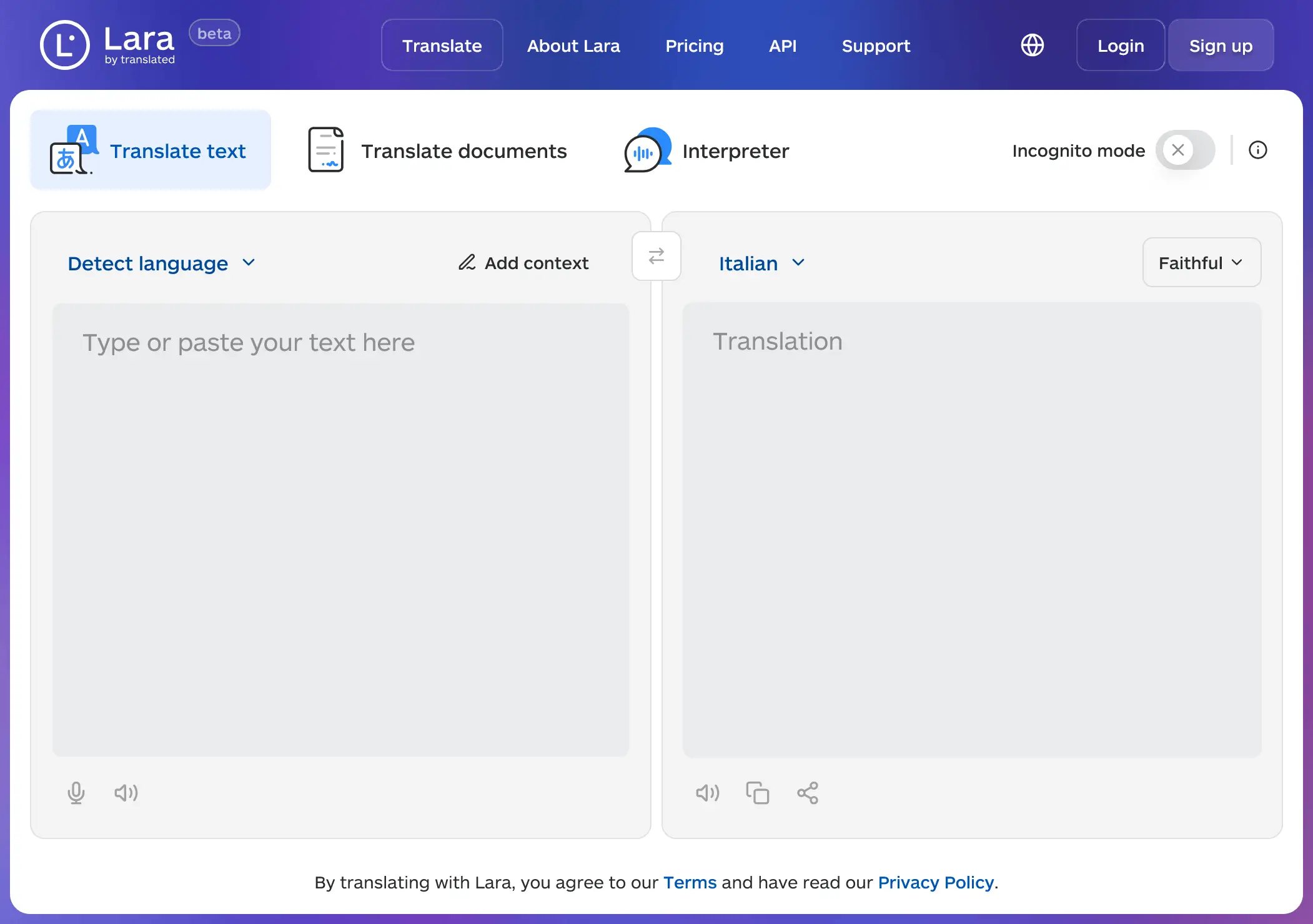This screenshot has height=924, width=1313.
Task: Open the globe site language selector
Action: 1032,45
